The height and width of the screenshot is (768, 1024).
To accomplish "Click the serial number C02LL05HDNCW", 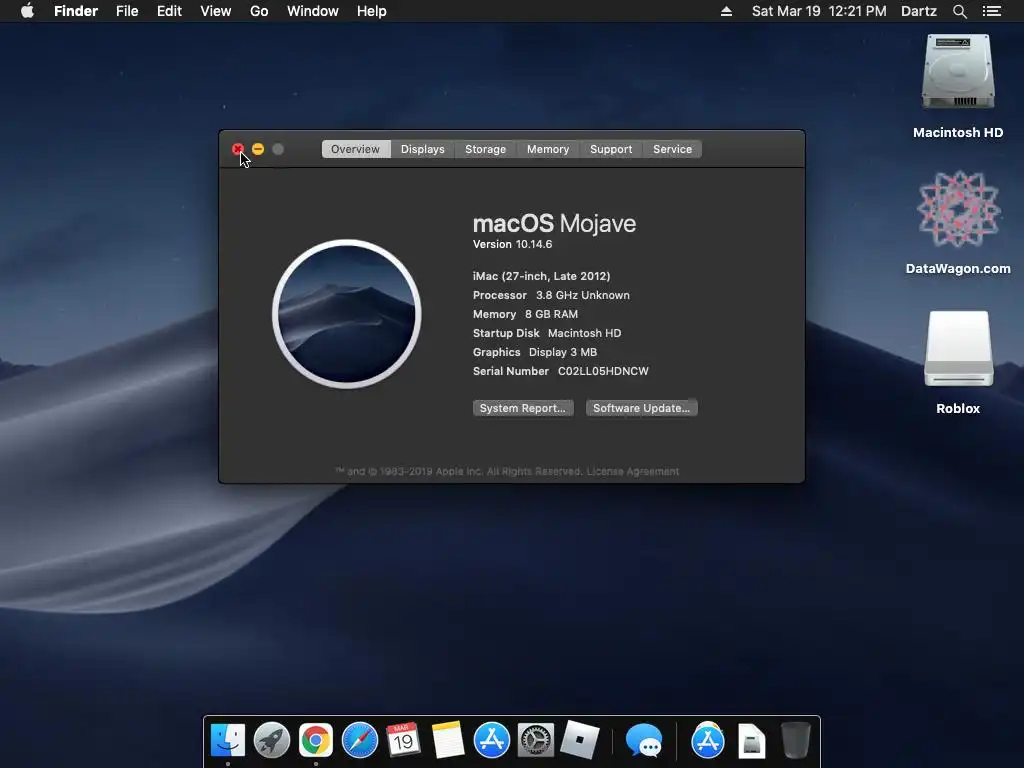I will 603,371.
